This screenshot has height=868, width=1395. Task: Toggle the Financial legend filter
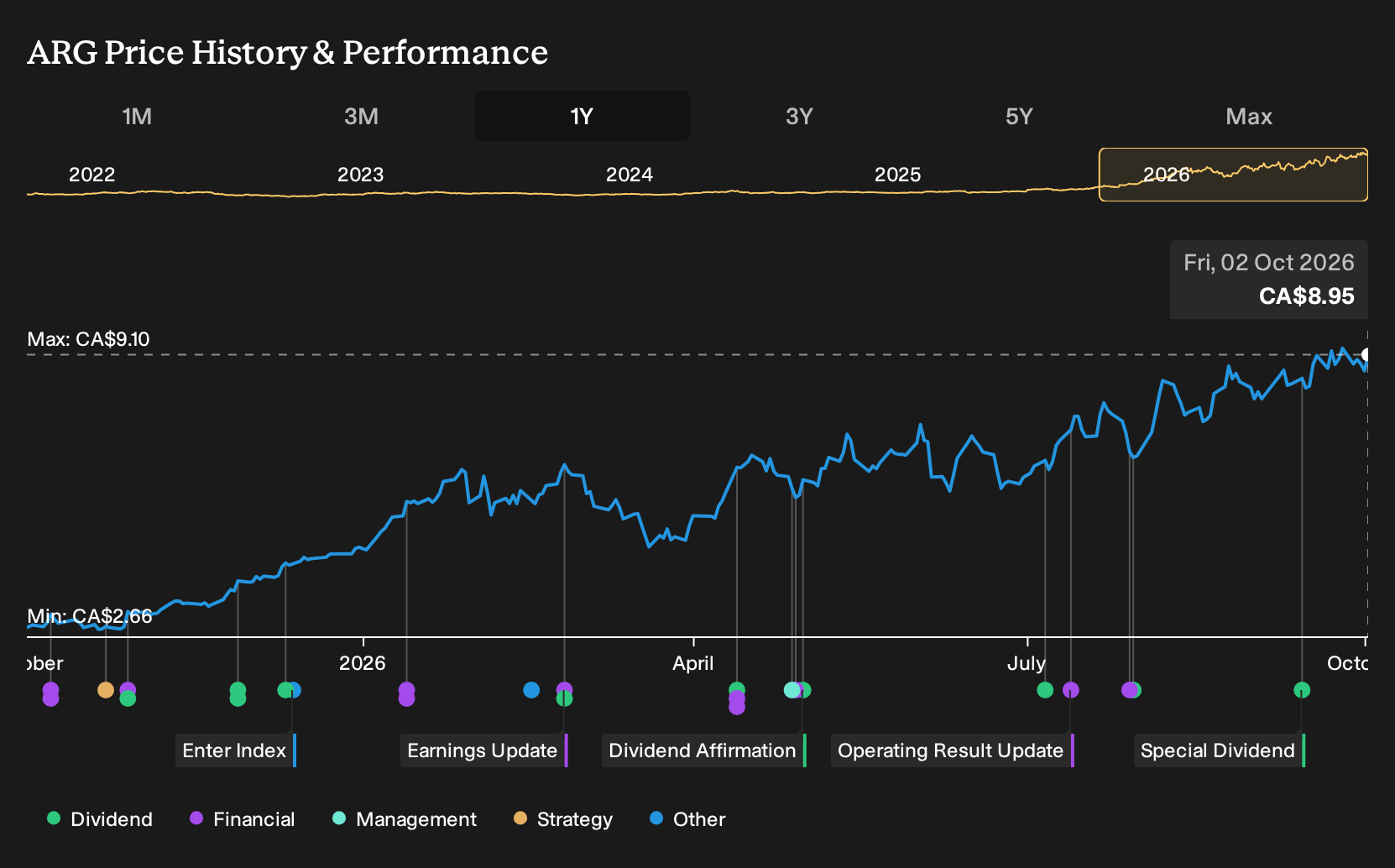point(243,819)
